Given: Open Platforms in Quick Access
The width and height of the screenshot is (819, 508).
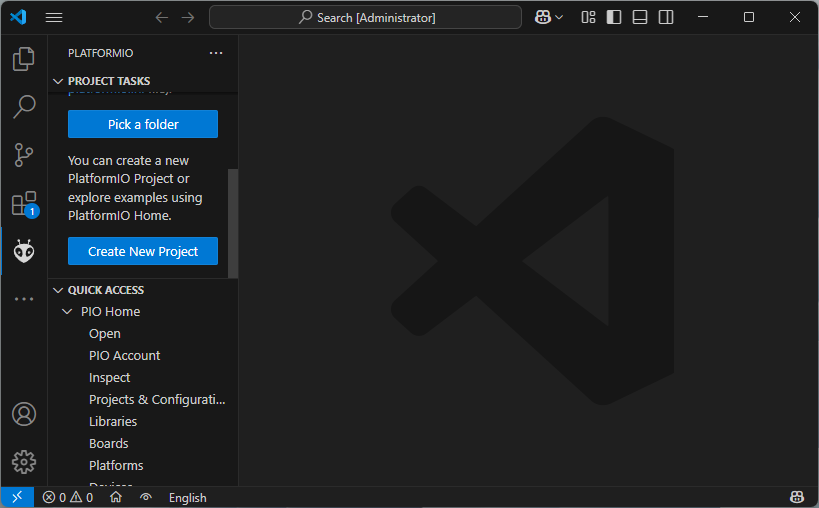Looking at the screenshot, I should 116,465.
